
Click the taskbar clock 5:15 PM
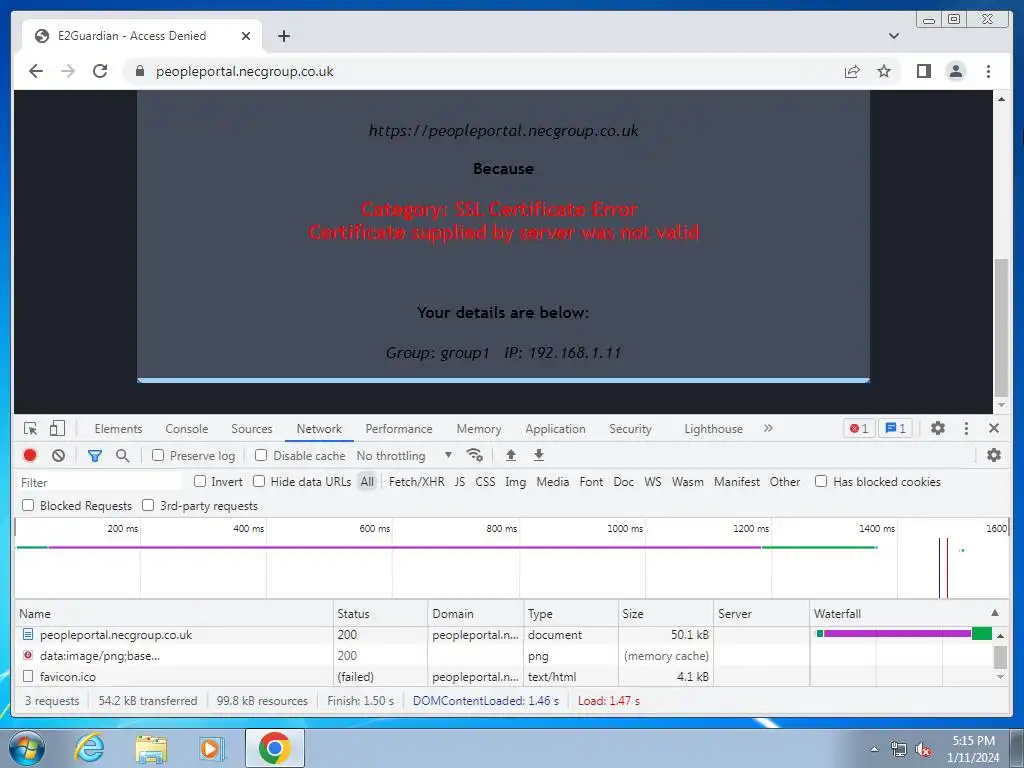973,741
